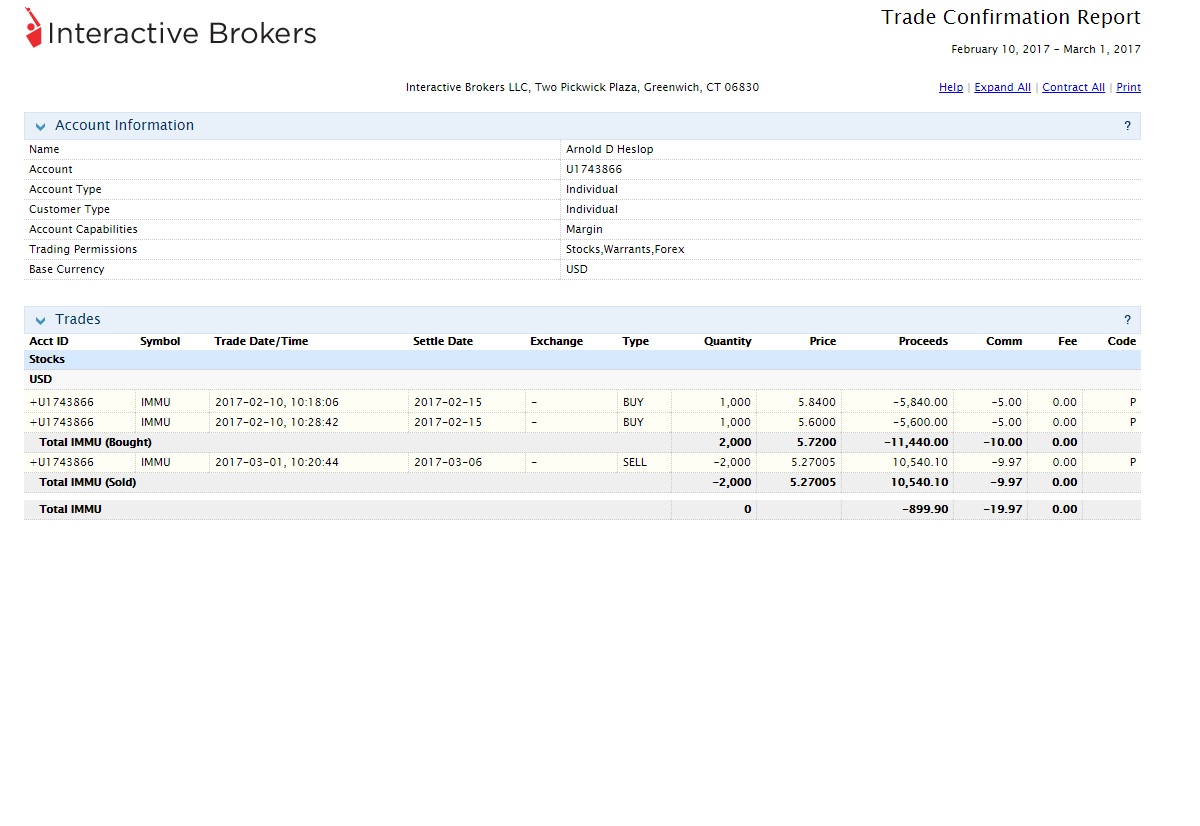Collapse the Account Information section
1200x826 pixels.
[x=41, y=126]
